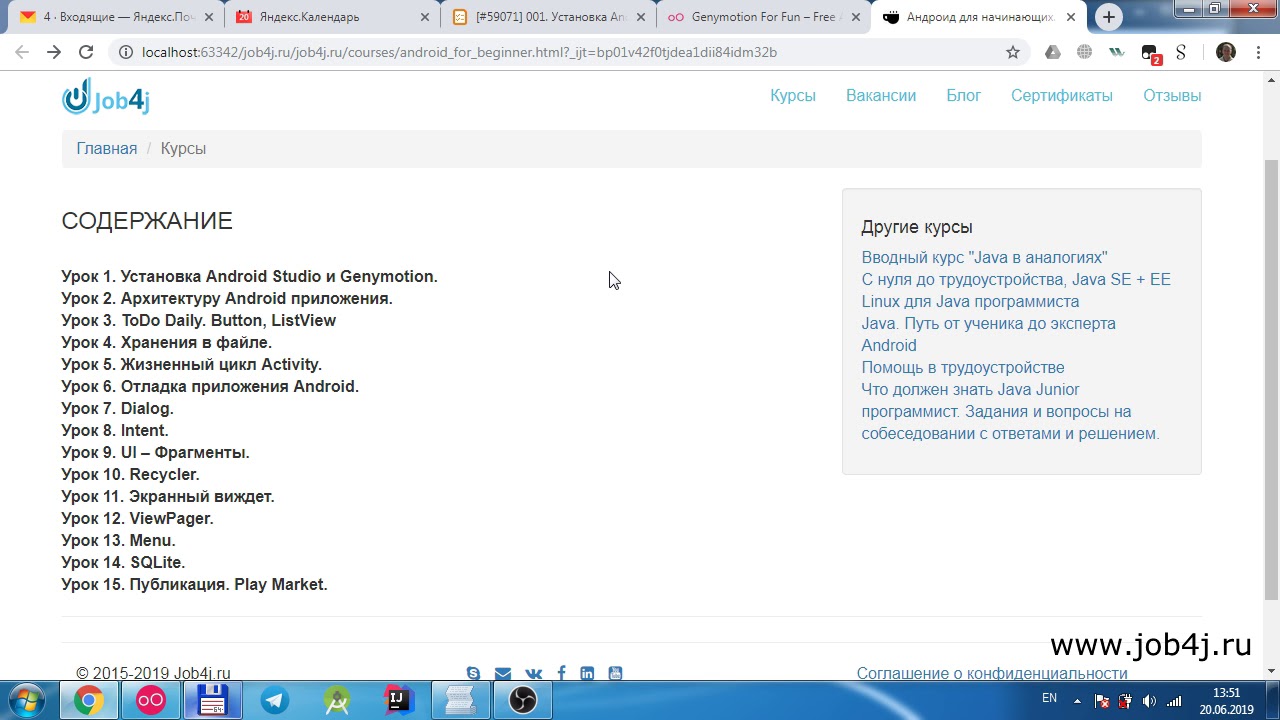Click the Telegram taskbar icon
1280x720 pixels.
275,701
